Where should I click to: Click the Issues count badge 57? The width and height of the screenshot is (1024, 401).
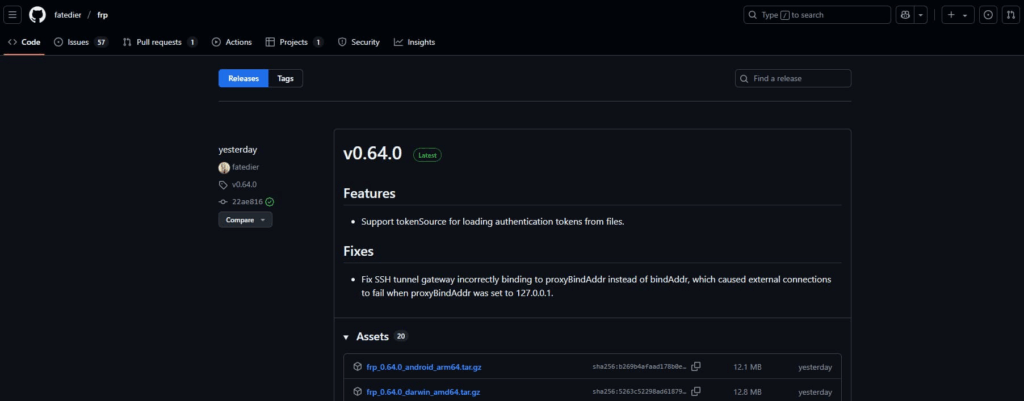[x=101, y=42]
